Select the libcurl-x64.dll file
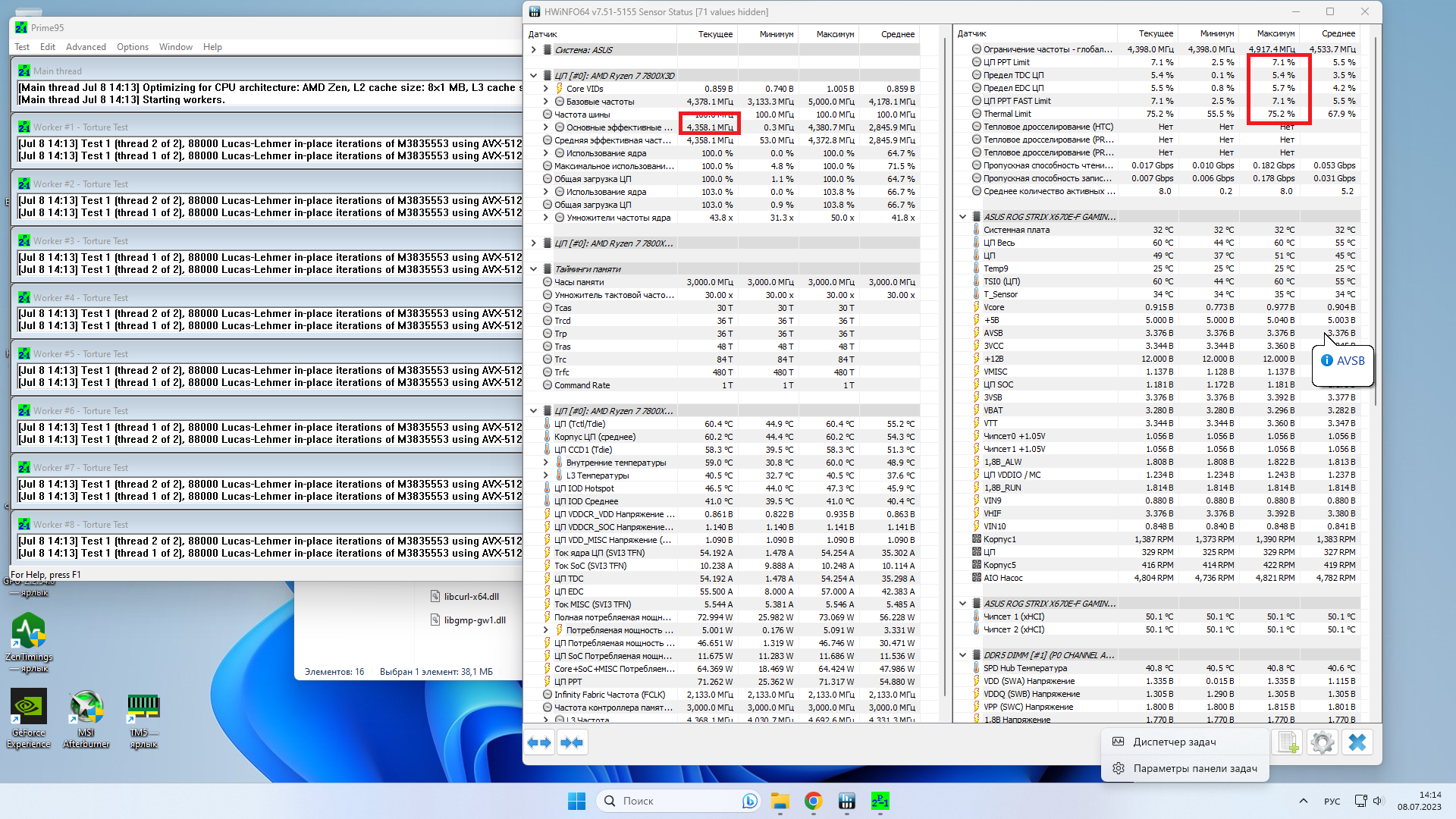Screen dimensions: 1456x819 coord(471,596)
